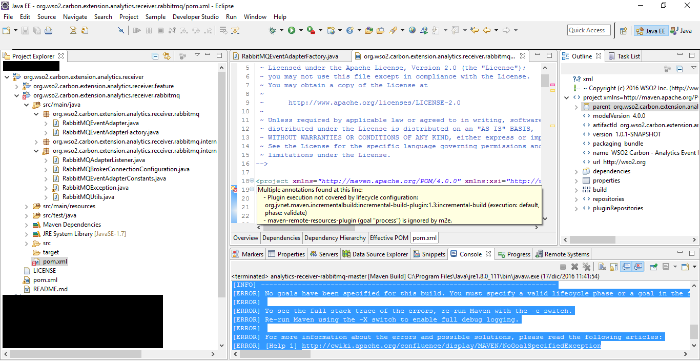The image size is (700, 361).
Task: Open the NoGoalSpecifiedException help link
Action: (x=451, y=346)
